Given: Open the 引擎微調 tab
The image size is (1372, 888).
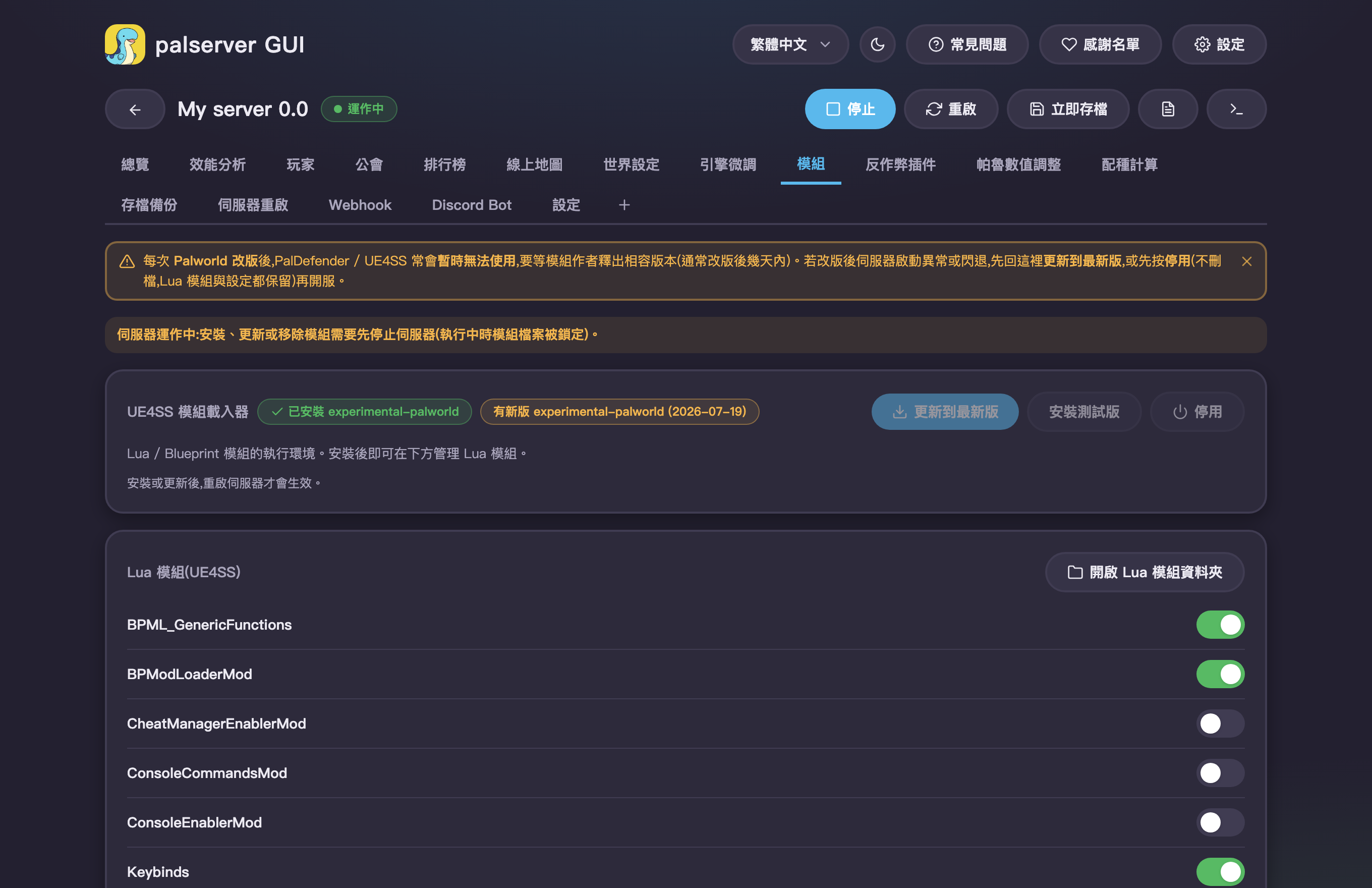Looking at the screenshot, I should [728, 164].
